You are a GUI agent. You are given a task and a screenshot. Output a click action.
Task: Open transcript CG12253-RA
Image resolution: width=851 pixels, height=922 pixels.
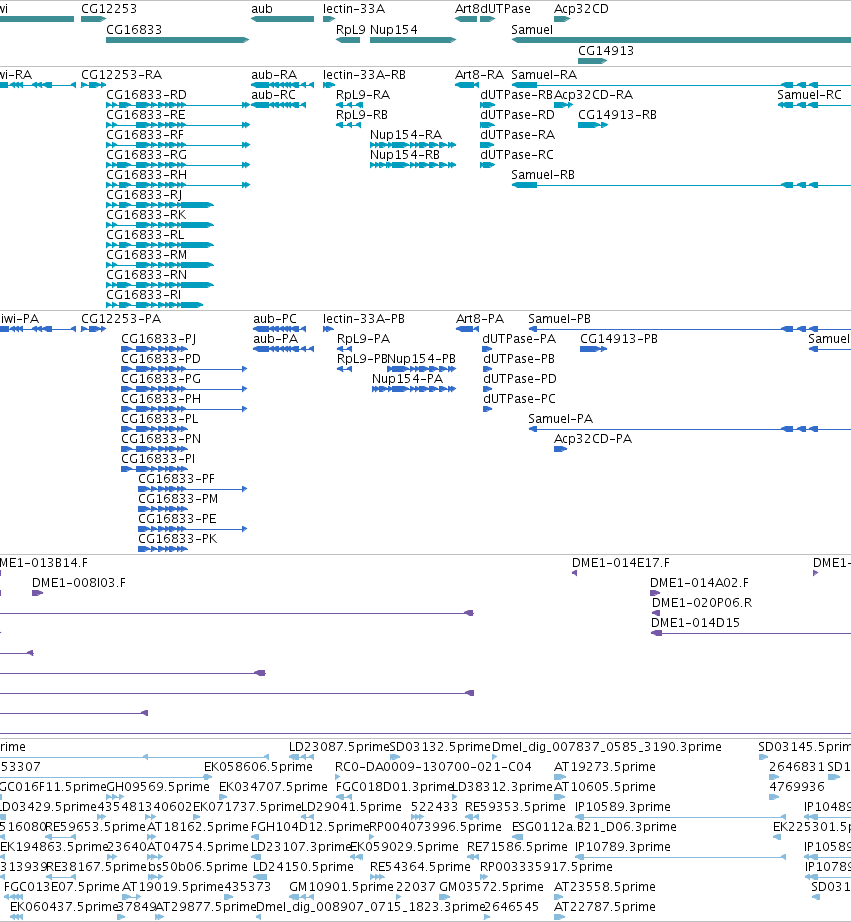click(x=121, y=75)
